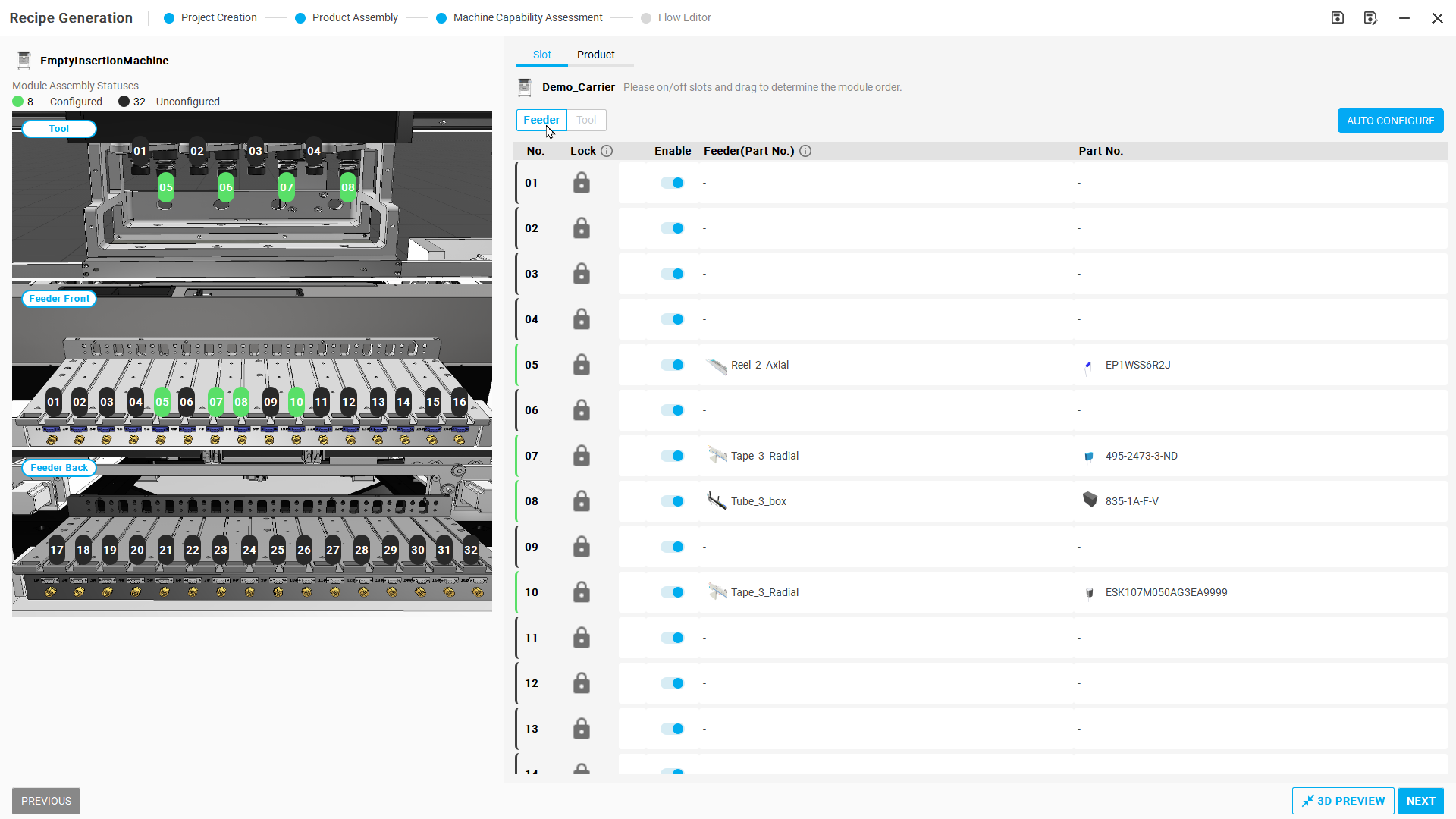
Task: Select feeder slot marker 24 in Feeder Back
Action: pos(249,550)
